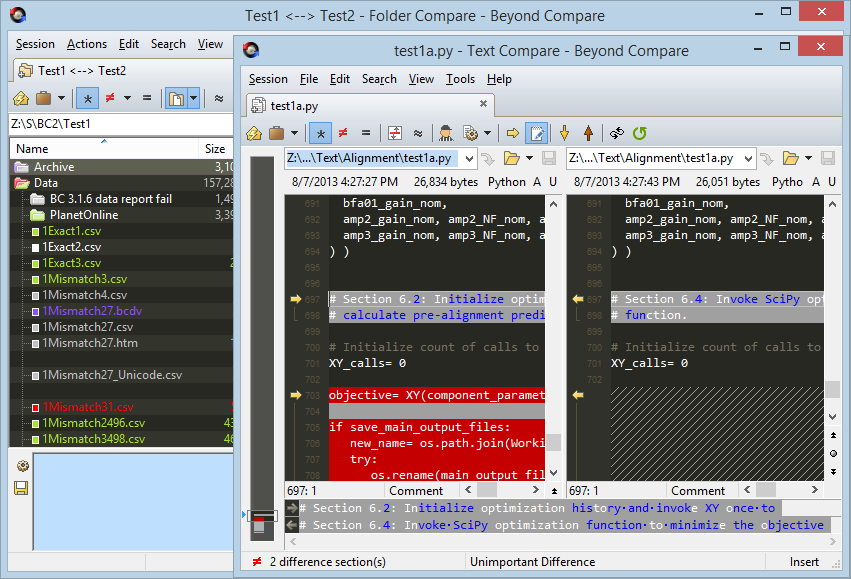
Task: Toggle Show Same lines in Text Compare
Action: (x=366, y=133)
